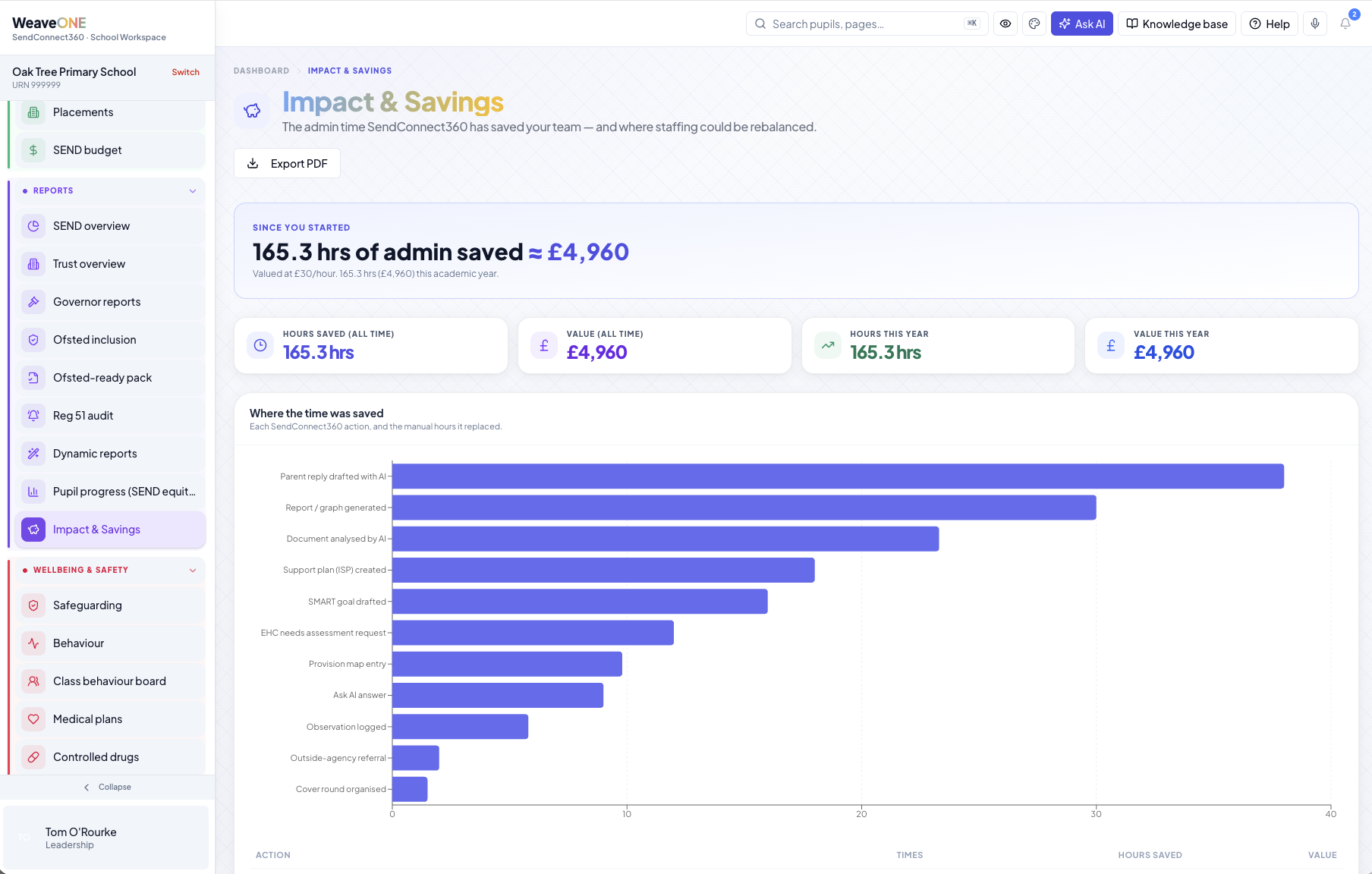Click the ACTION column header
This screenshot has width=1372, height=874.
[273, 855]
